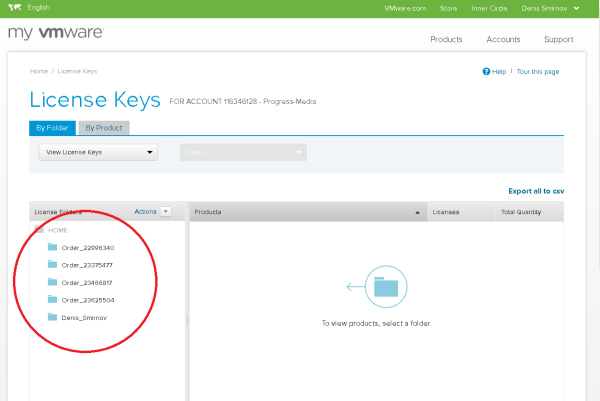Expand the Denis Smirnov account menu arrow
Screen dimensions: 600x401
point(576,8)
